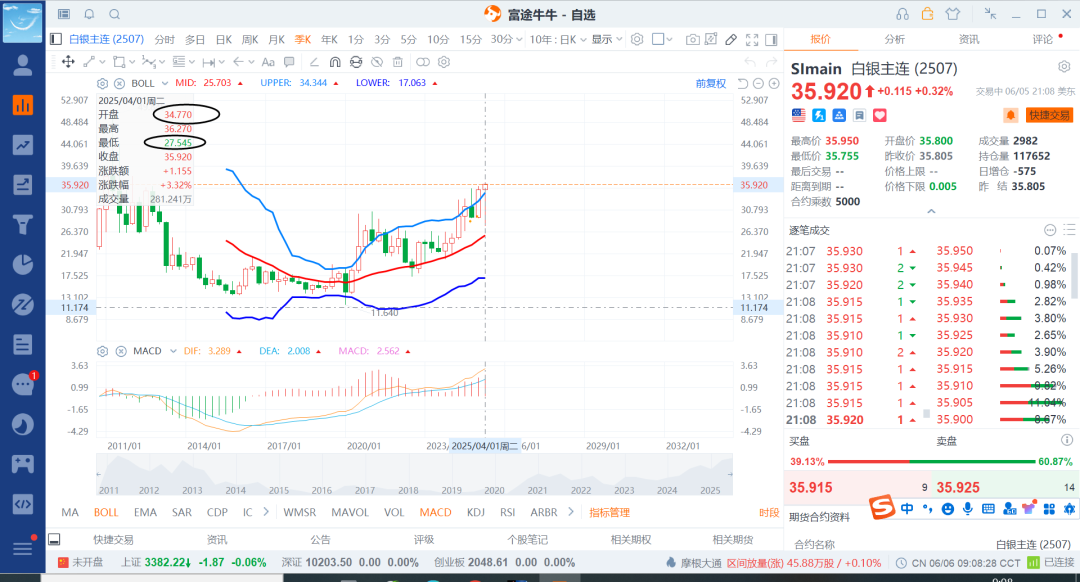The width and height of the screenshot is (1080, 582).
Task: Open the customer service headset icon
Action: pyautogui.click(x=902, y=14)
